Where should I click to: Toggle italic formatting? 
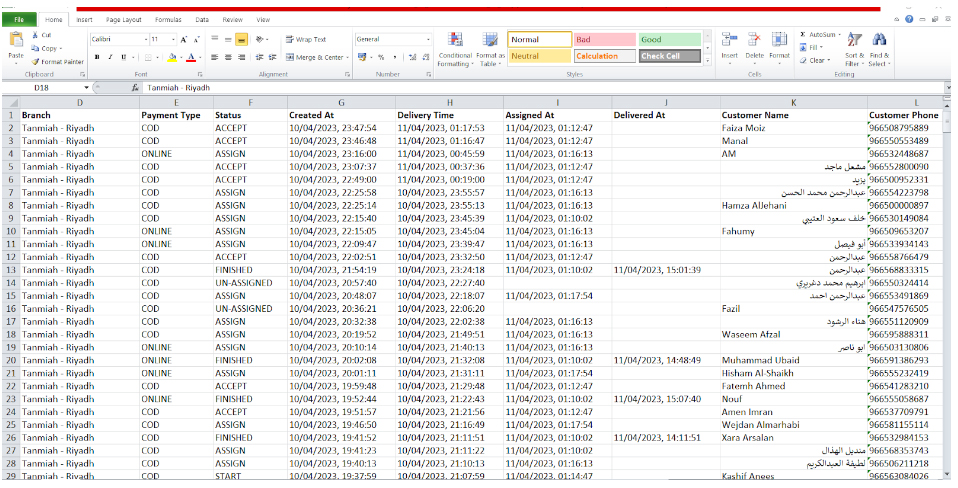(110, 57)
